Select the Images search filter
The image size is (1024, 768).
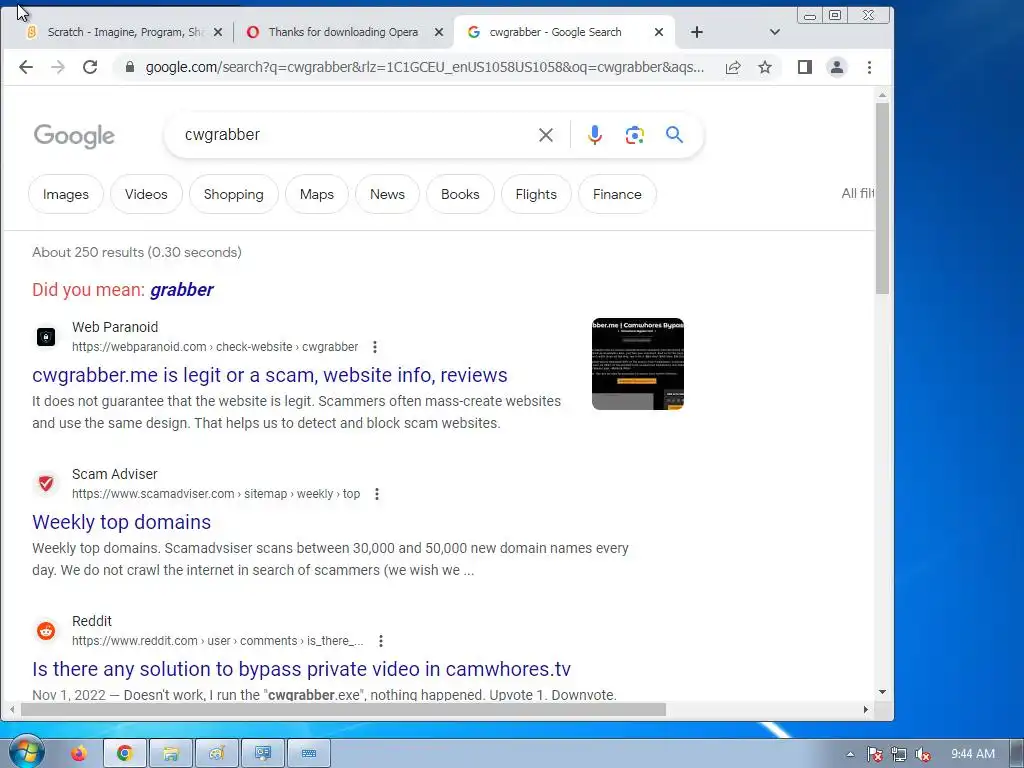coord(65,194)
